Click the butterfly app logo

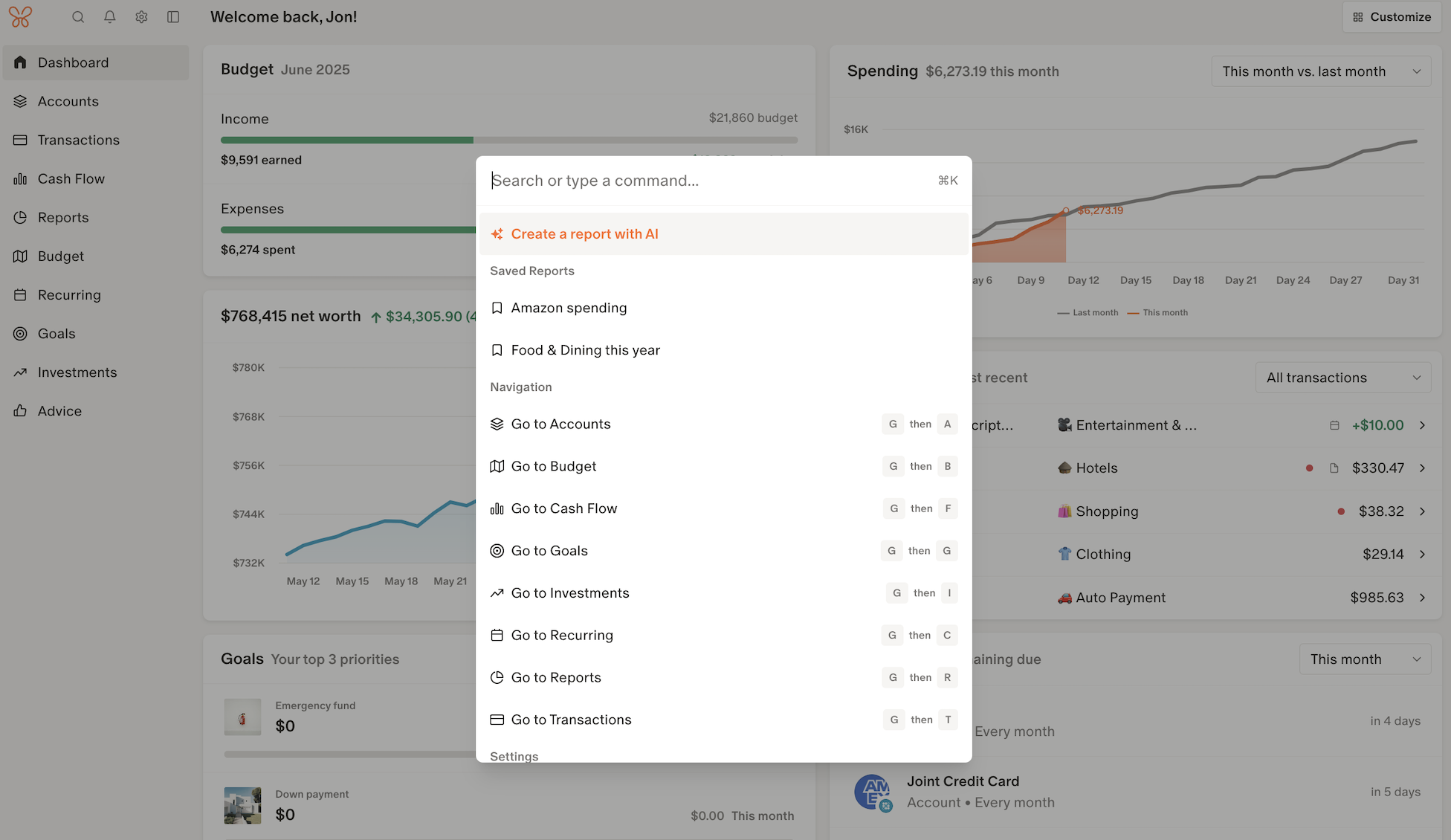(x=20, y=17)
